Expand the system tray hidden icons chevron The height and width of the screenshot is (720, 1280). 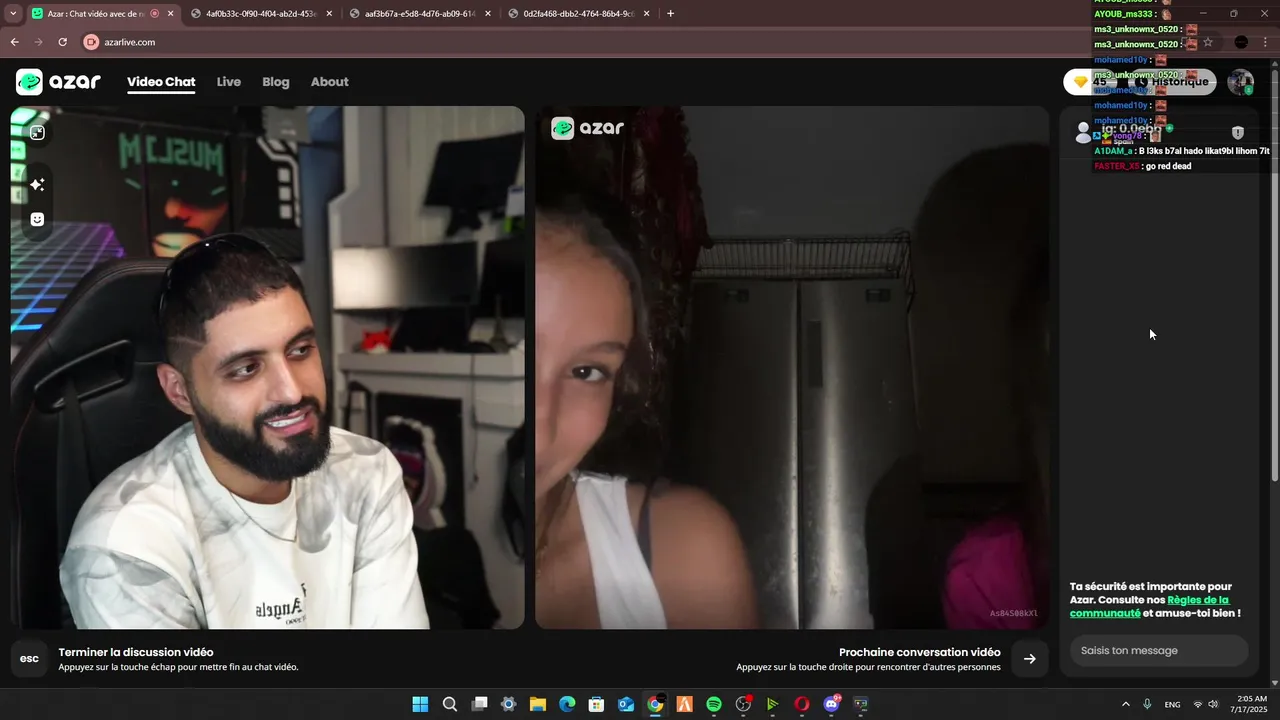(x=1126, y=704)
